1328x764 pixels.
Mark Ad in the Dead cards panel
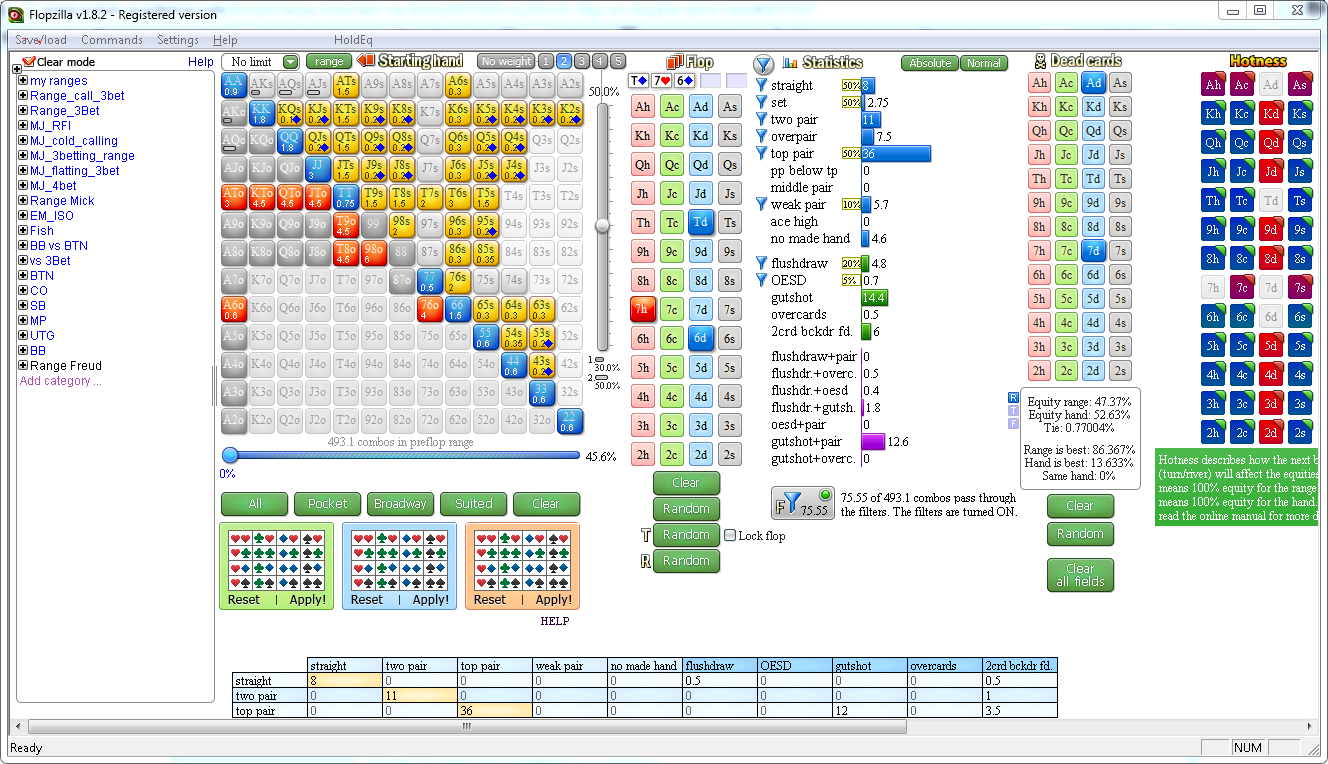click(x=1094, y=83)
